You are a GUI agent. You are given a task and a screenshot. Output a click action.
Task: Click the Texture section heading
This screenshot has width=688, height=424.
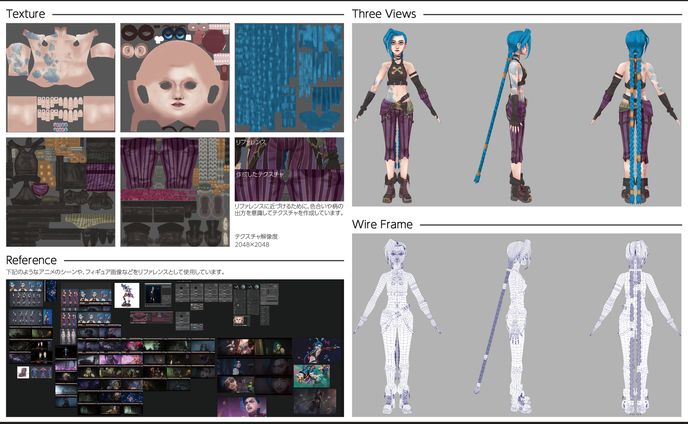(x=25, y=14)
